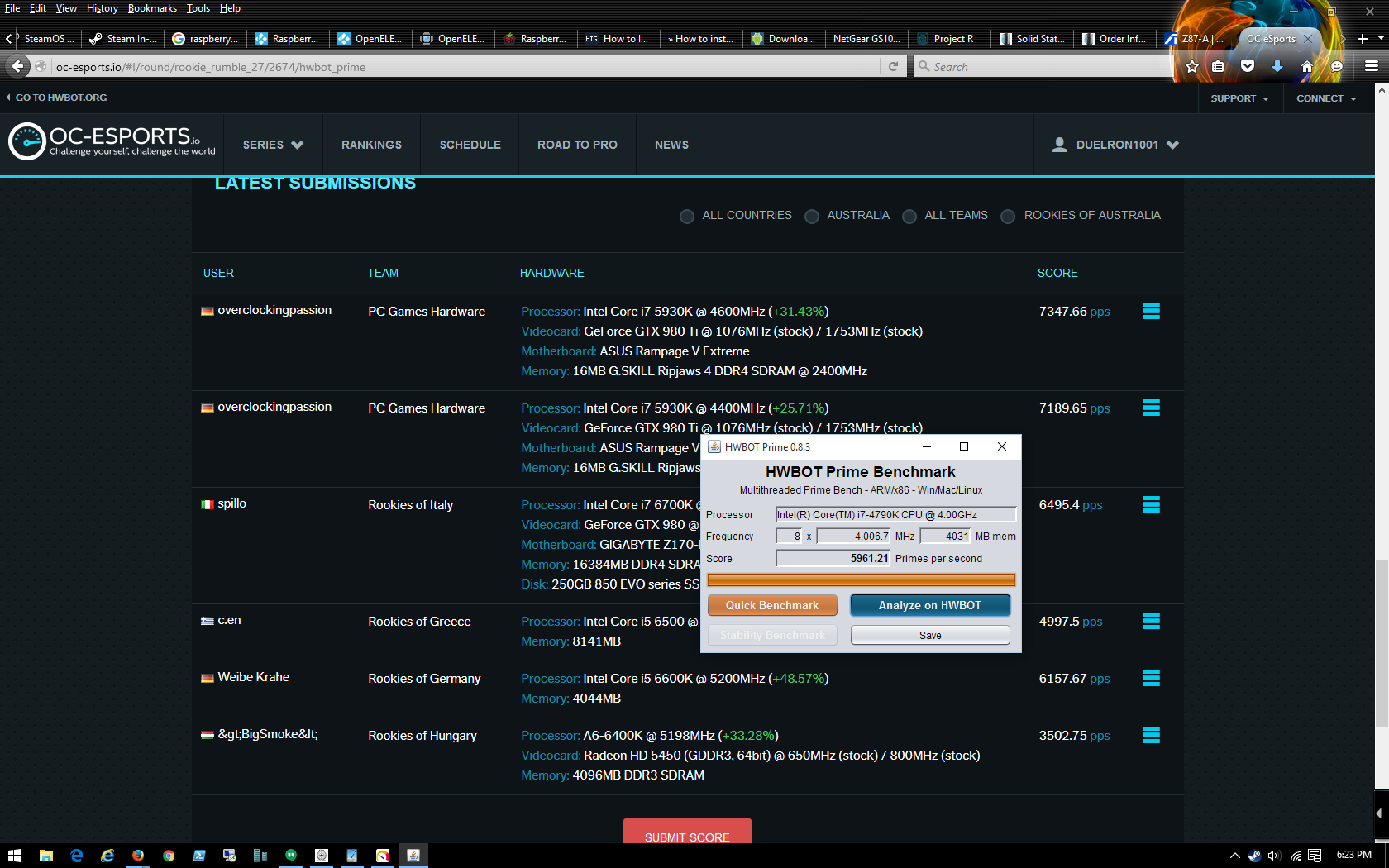
Task: Close the OC eSports tab
Action: tap(1308, 39)
